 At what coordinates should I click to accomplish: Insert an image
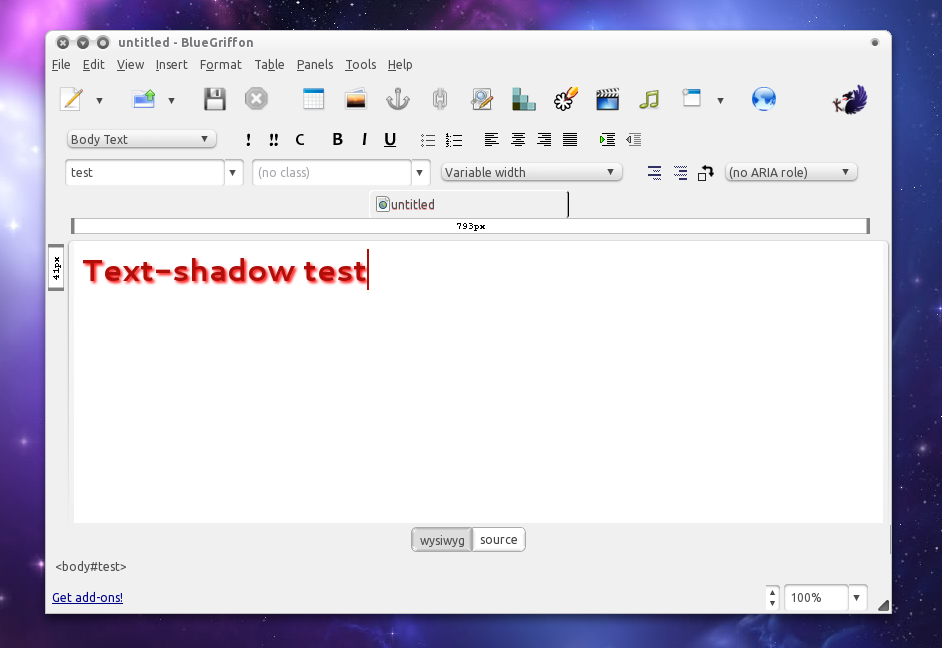pyautogui.click(x=355, y=98)
